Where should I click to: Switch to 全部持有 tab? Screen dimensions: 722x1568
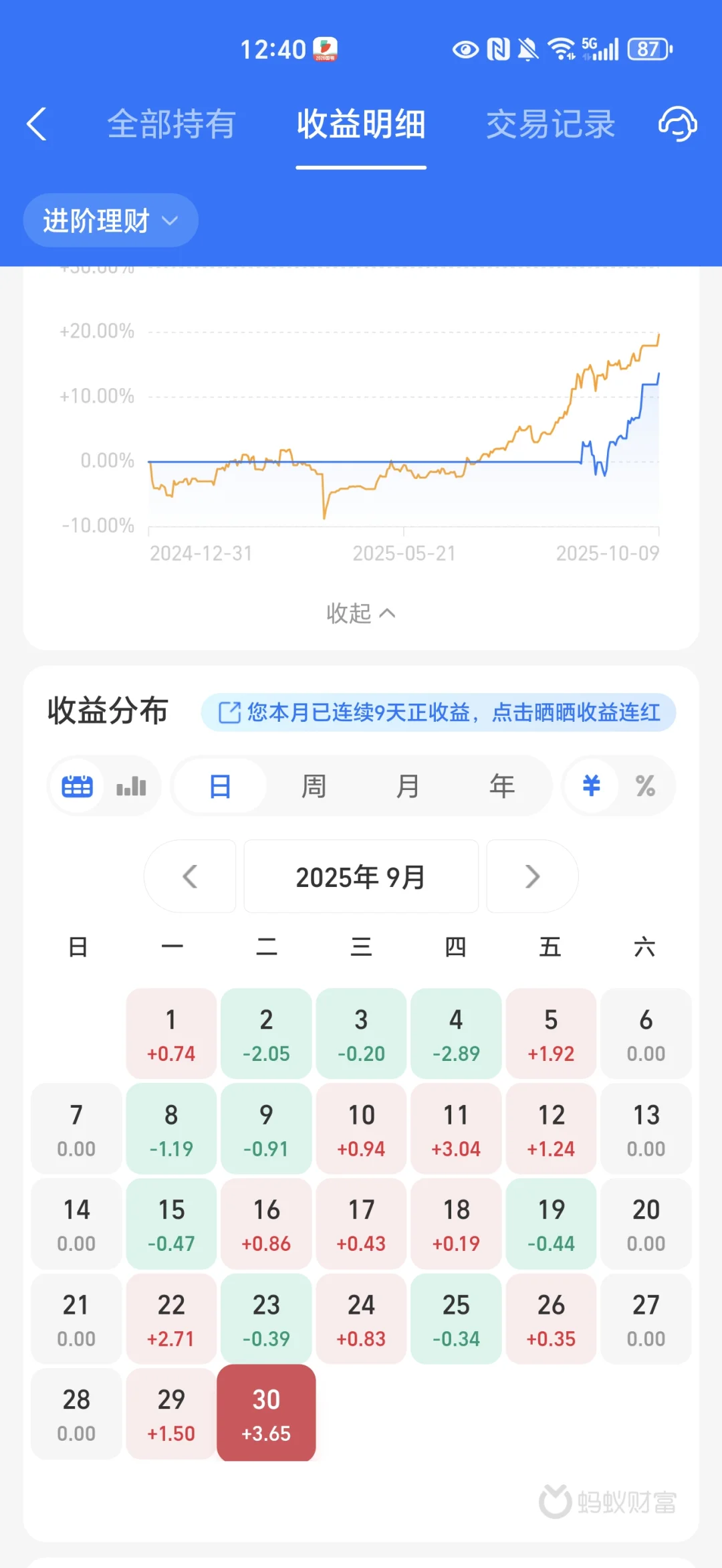(172, 124)
